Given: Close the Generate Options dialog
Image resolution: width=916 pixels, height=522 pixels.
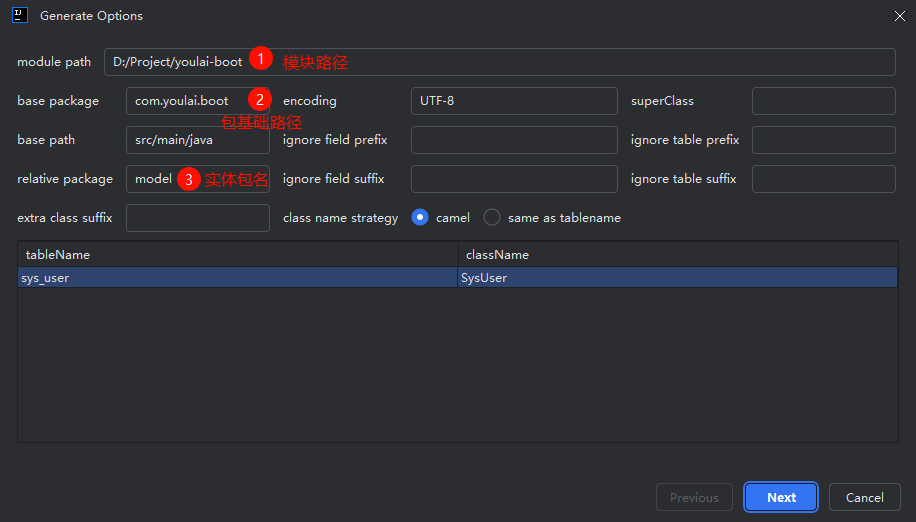Looking at the screenshot, I should [x=900, y=16].
